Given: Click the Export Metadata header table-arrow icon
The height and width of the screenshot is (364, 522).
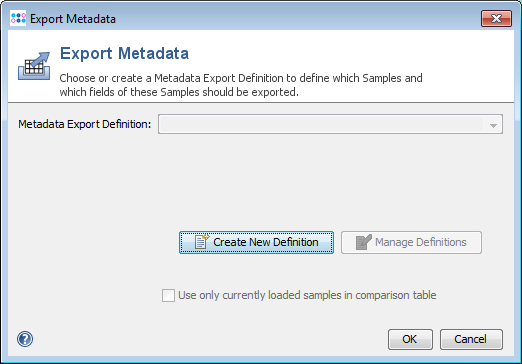Looking at the screenshot, I should [34, 66].
